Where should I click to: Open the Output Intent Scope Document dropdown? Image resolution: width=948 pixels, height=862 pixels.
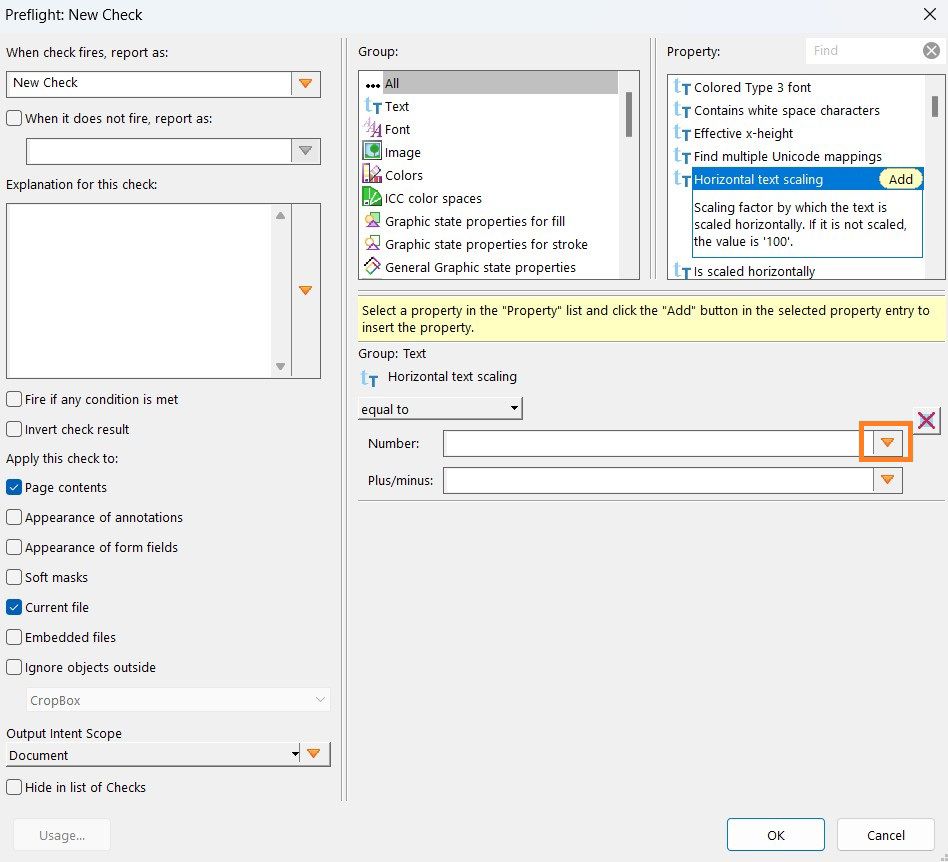click(154, 754)
